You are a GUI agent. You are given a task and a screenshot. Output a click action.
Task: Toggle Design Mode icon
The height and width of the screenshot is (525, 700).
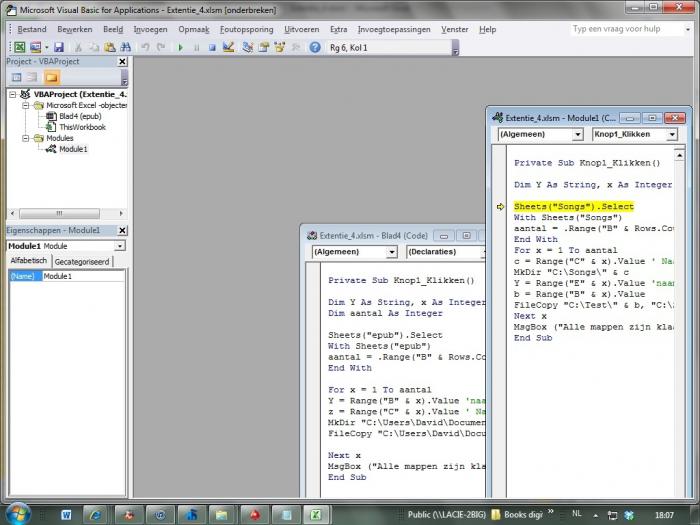[229, 47]
